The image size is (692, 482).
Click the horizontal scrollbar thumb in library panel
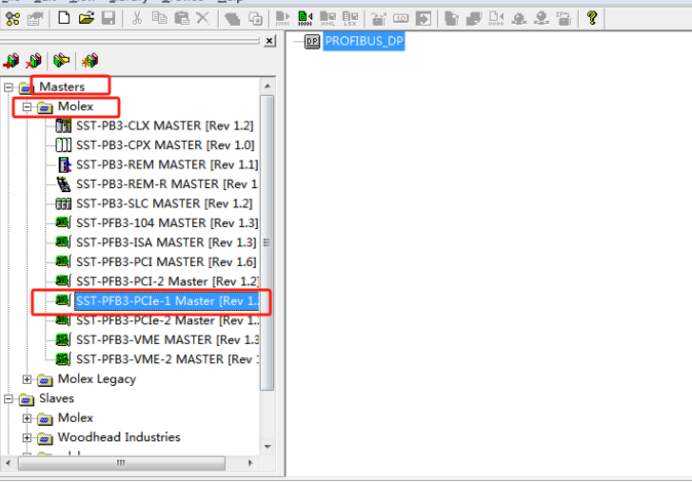[121, 463]
